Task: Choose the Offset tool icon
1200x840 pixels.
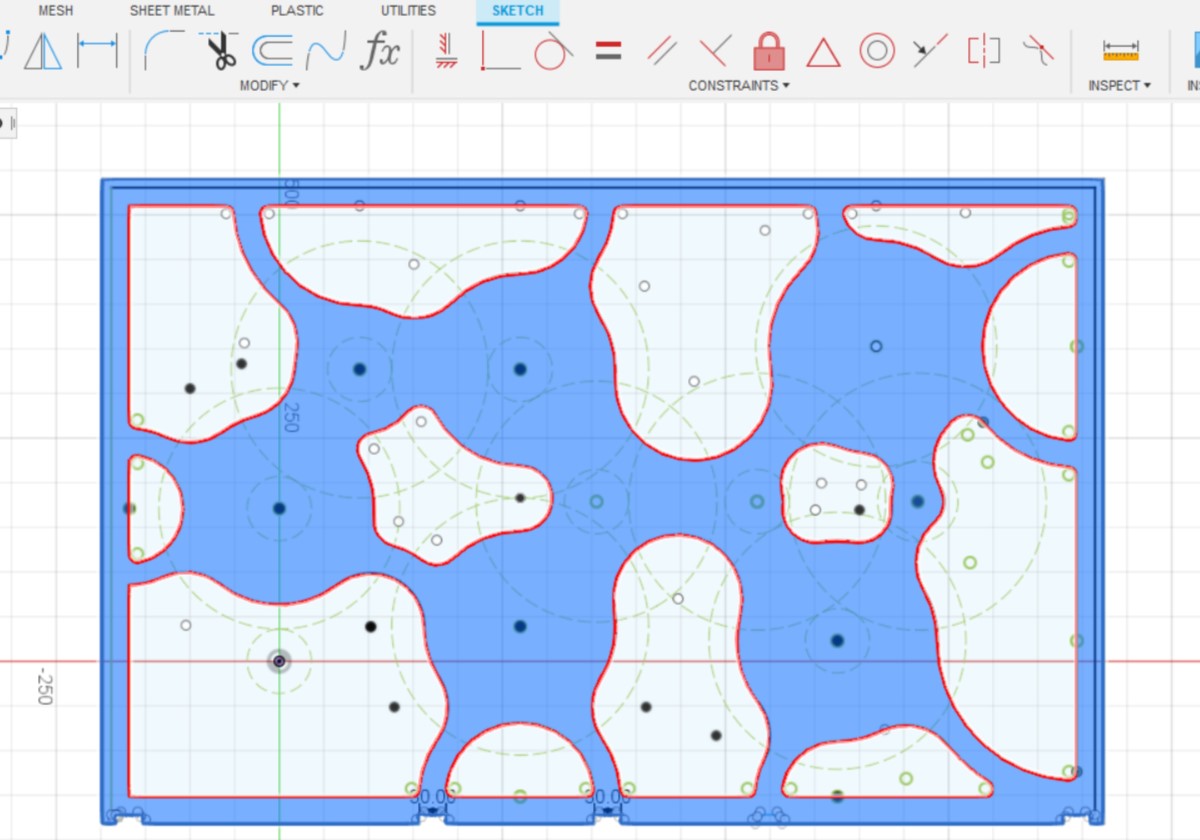Action: (x=271, y=50)
